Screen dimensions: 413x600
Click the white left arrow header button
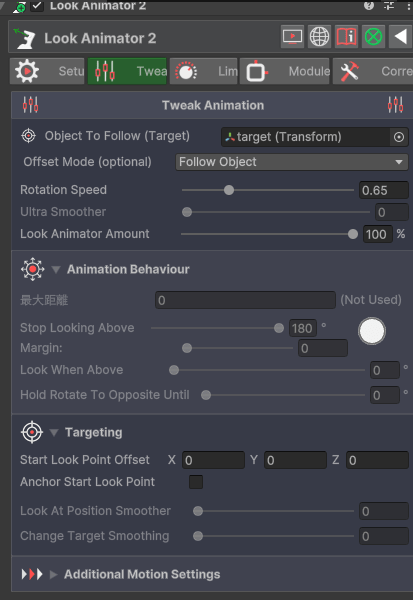[x=400, y=37]
